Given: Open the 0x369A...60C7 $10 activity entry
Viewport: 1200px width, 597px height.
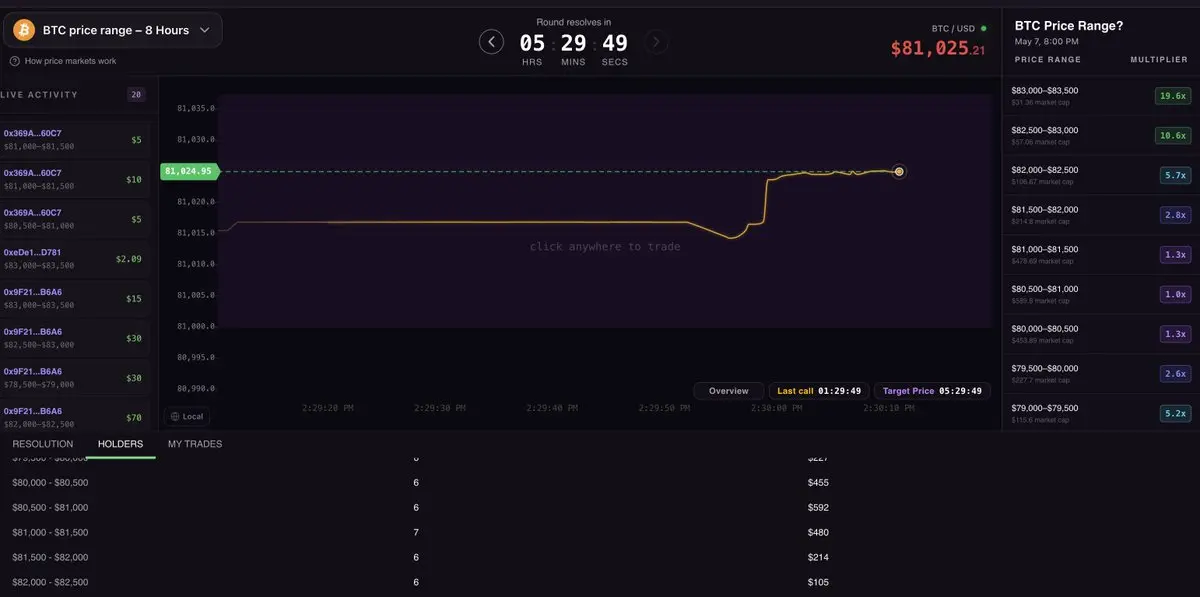Looking at the screenshot, I should (x=75, y=179).
